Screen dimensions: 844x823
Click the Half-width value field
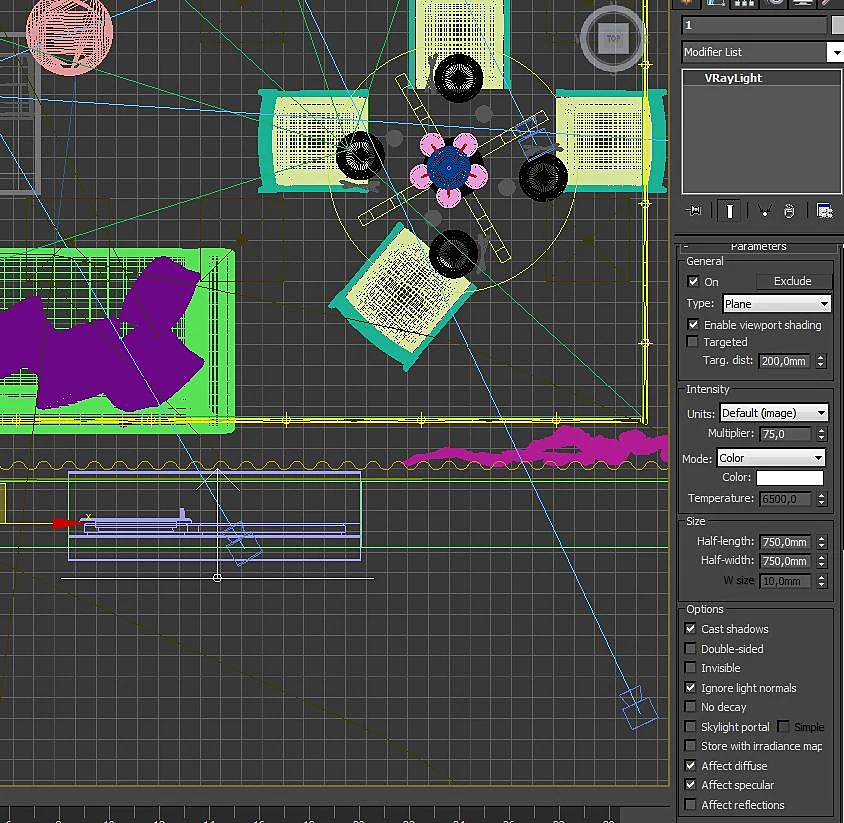point(785,561)
